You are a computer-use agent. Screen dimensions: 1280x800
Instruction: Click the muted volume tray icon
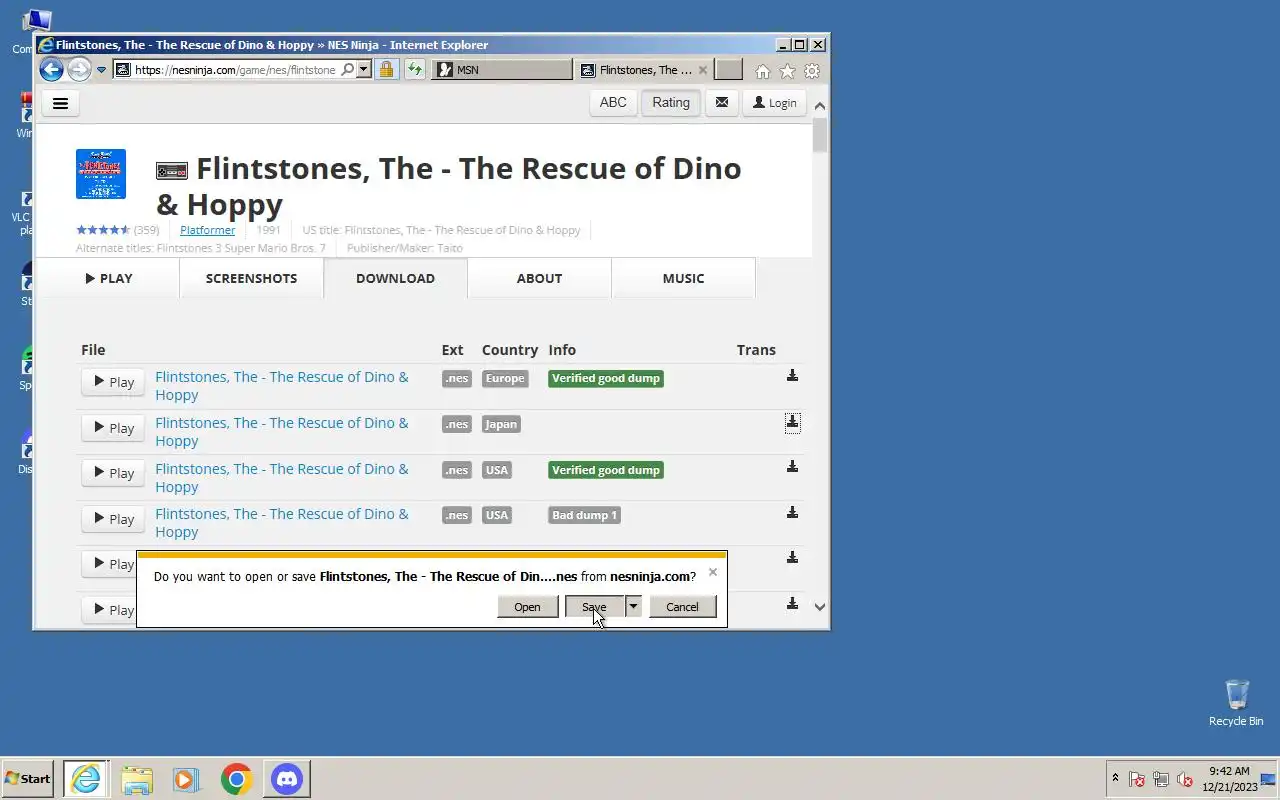(1185, 780)
